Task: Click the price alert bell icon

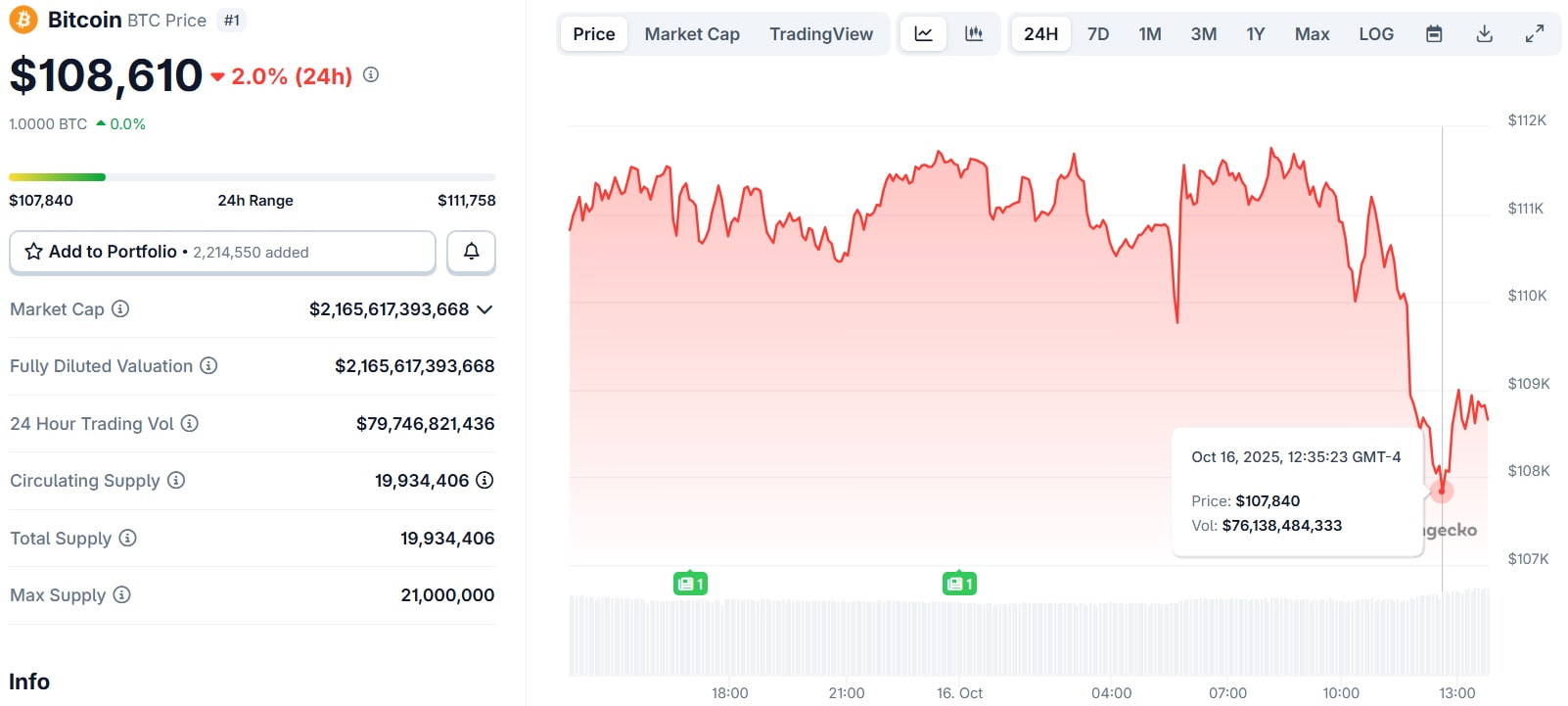Action: [x=471, y=252]
